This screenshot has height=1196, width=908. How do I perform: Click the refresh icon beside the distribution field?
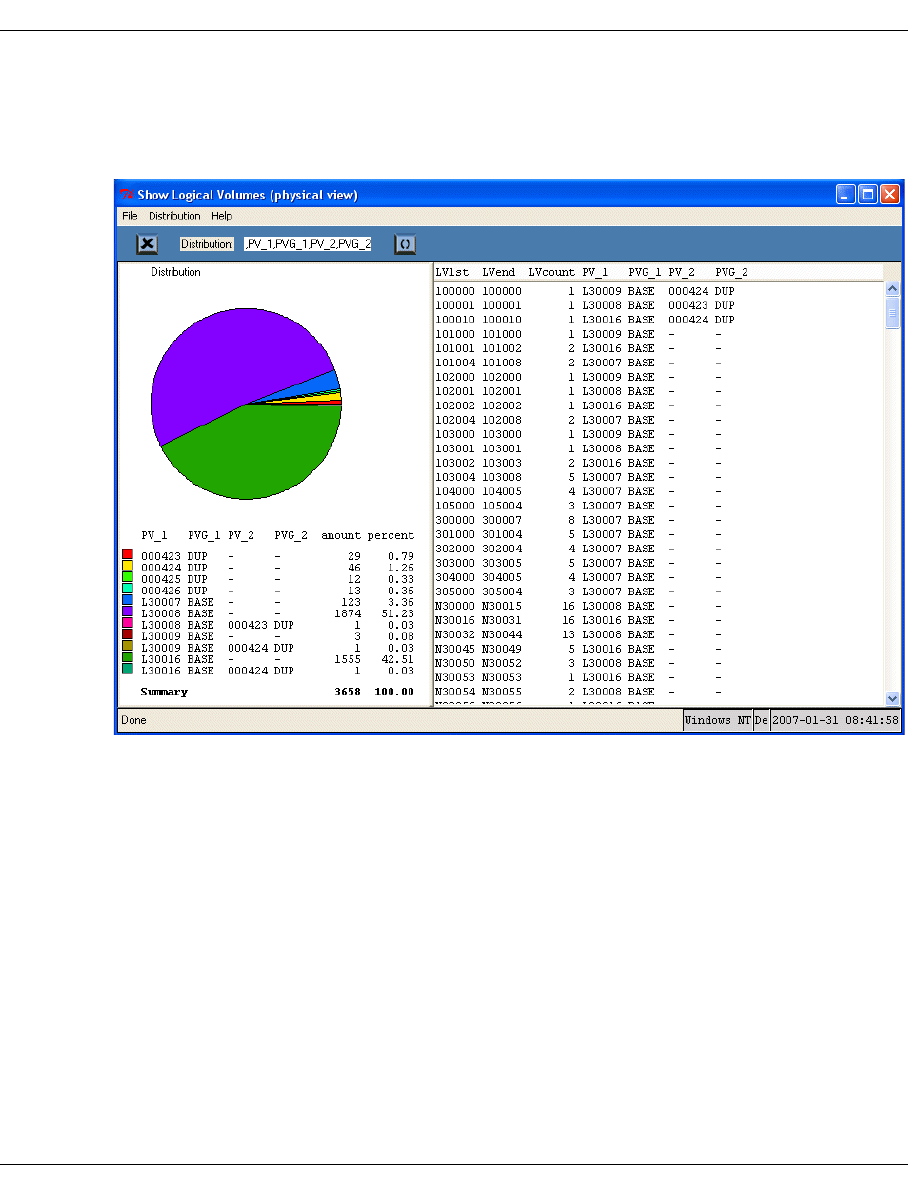pyautogui.click(x=405, y=244)
